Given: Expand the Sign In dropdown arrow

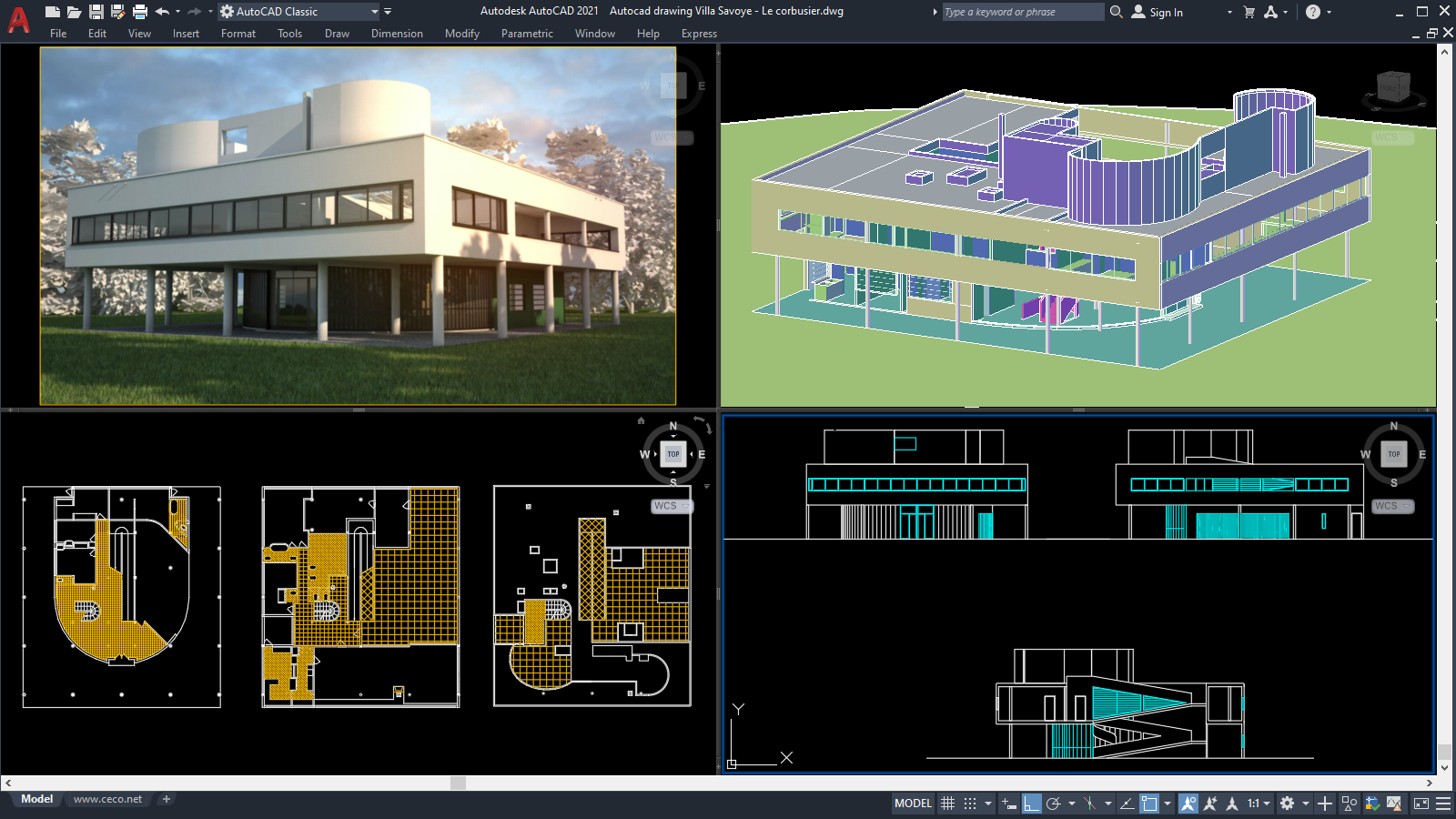Looking at the screenshot, I should coord(1229,12).
